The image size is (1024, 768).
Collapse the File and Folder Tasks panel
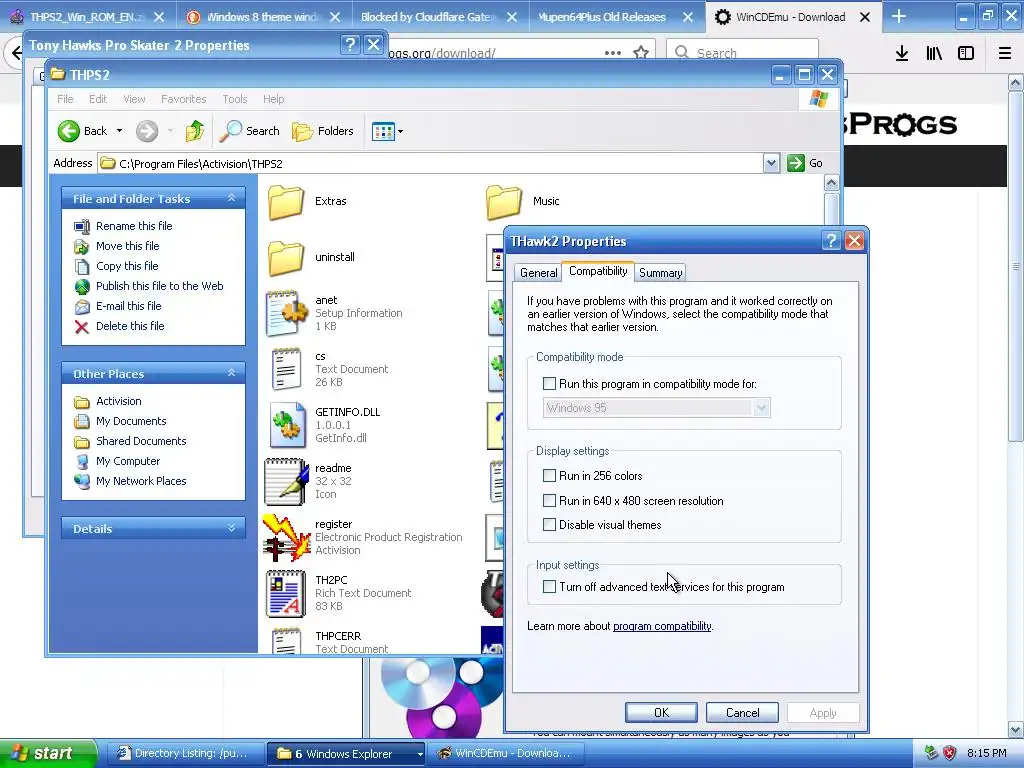point(231,198)
